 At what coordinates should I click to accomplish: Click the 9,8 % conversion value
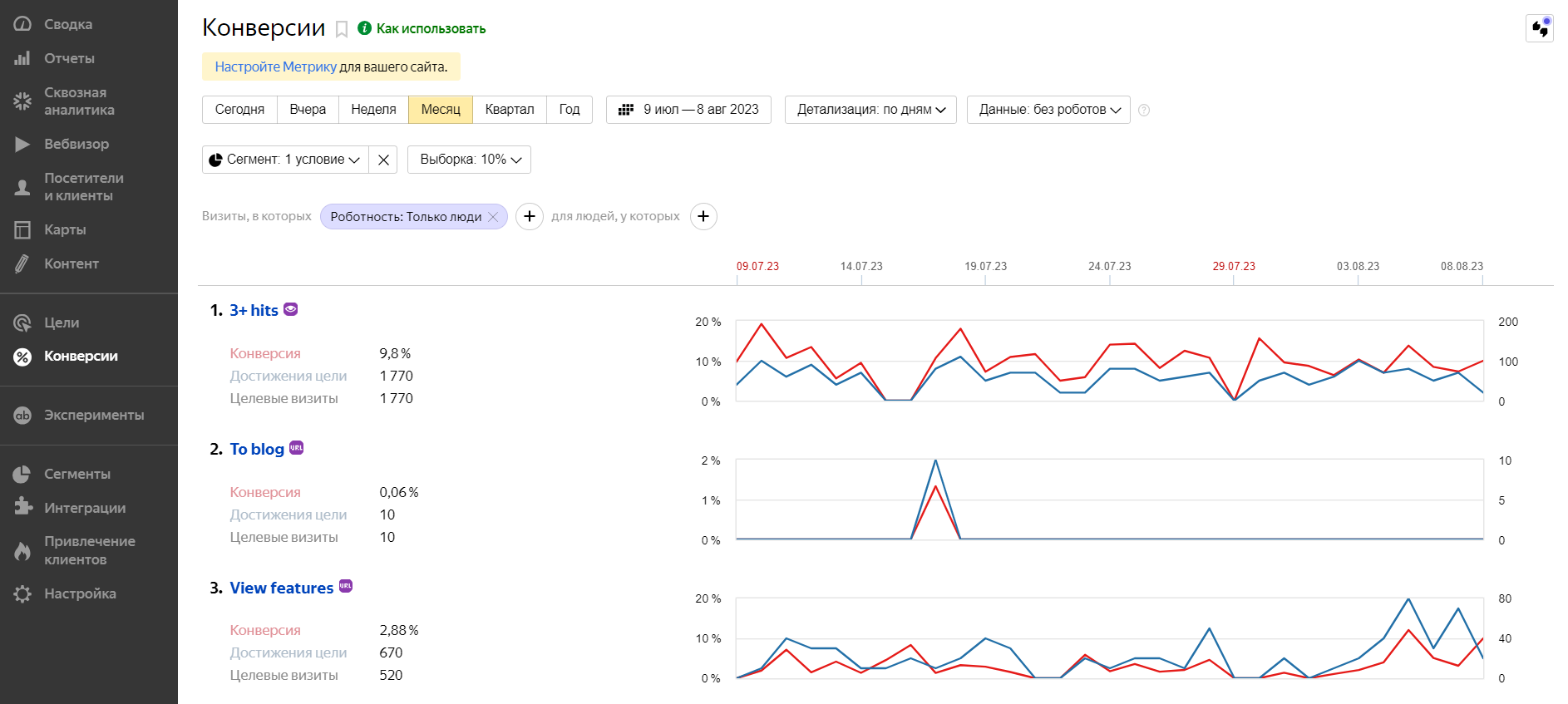(x=395, y=353)
